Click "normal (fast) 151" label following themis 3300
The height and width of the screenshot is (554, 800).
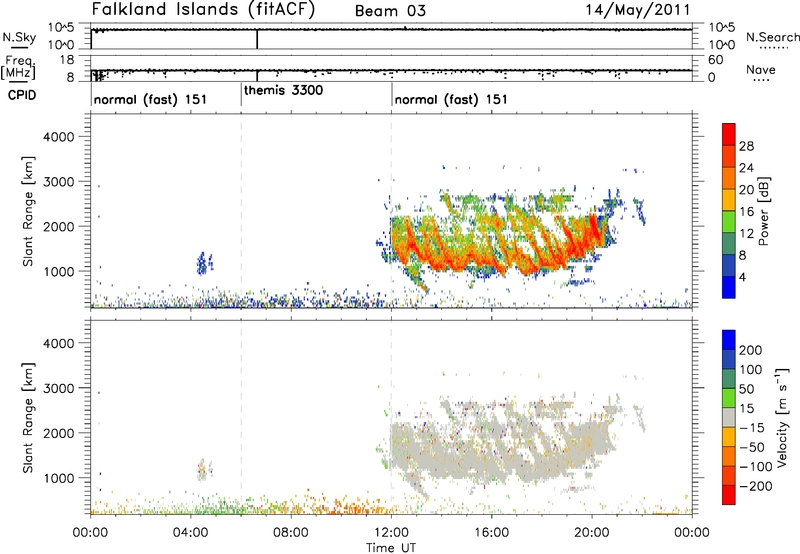(451, 99)
